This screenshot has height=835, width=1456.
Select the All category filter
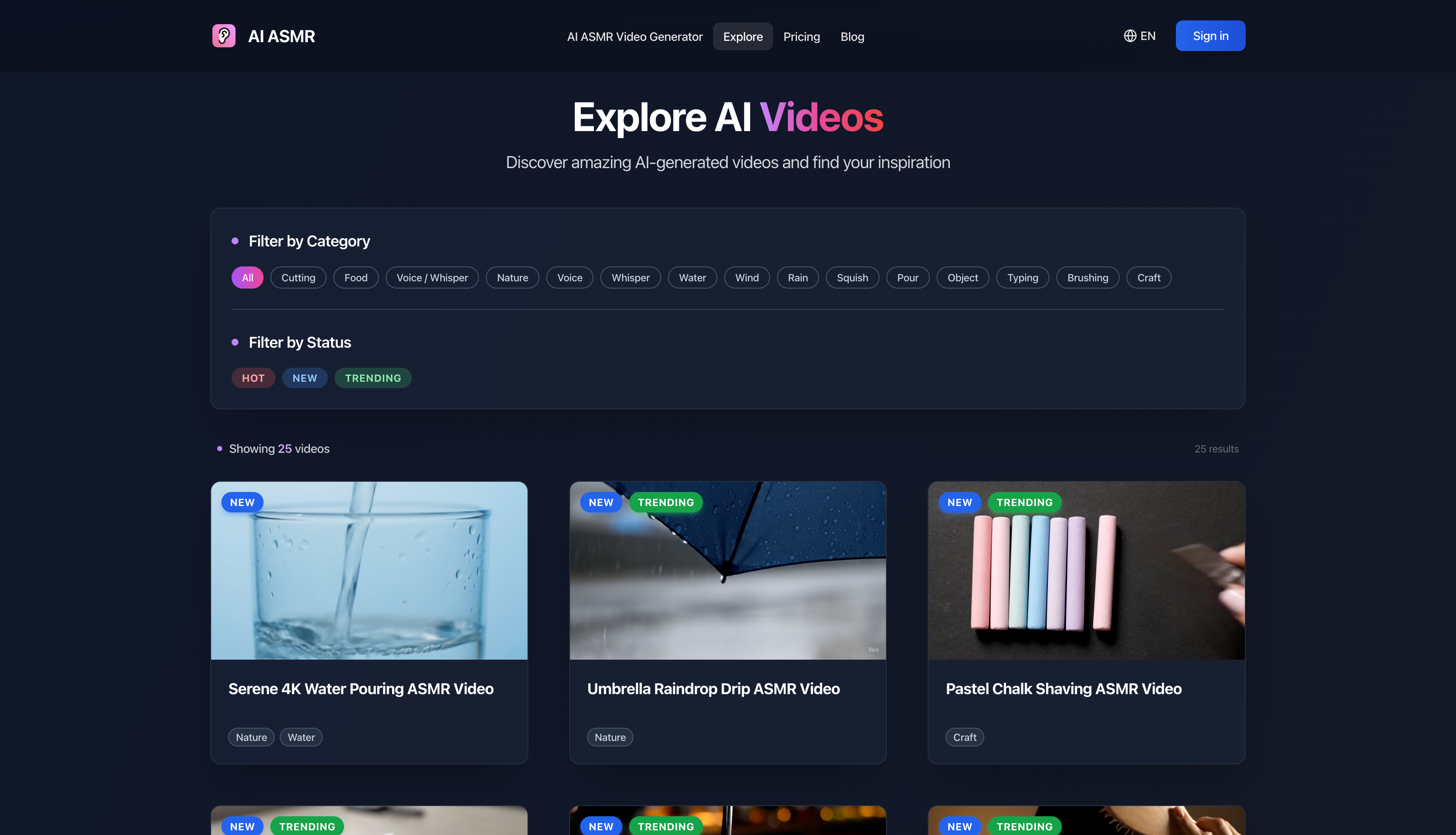(x=247, y=277)
